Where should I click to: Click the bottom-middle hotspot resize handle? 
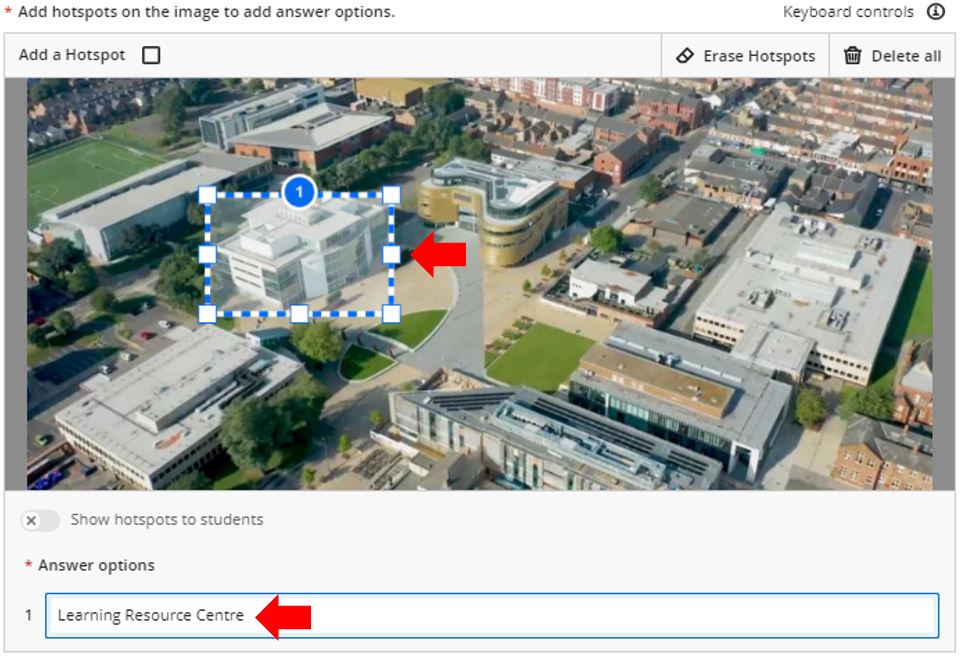coord(299,314)
